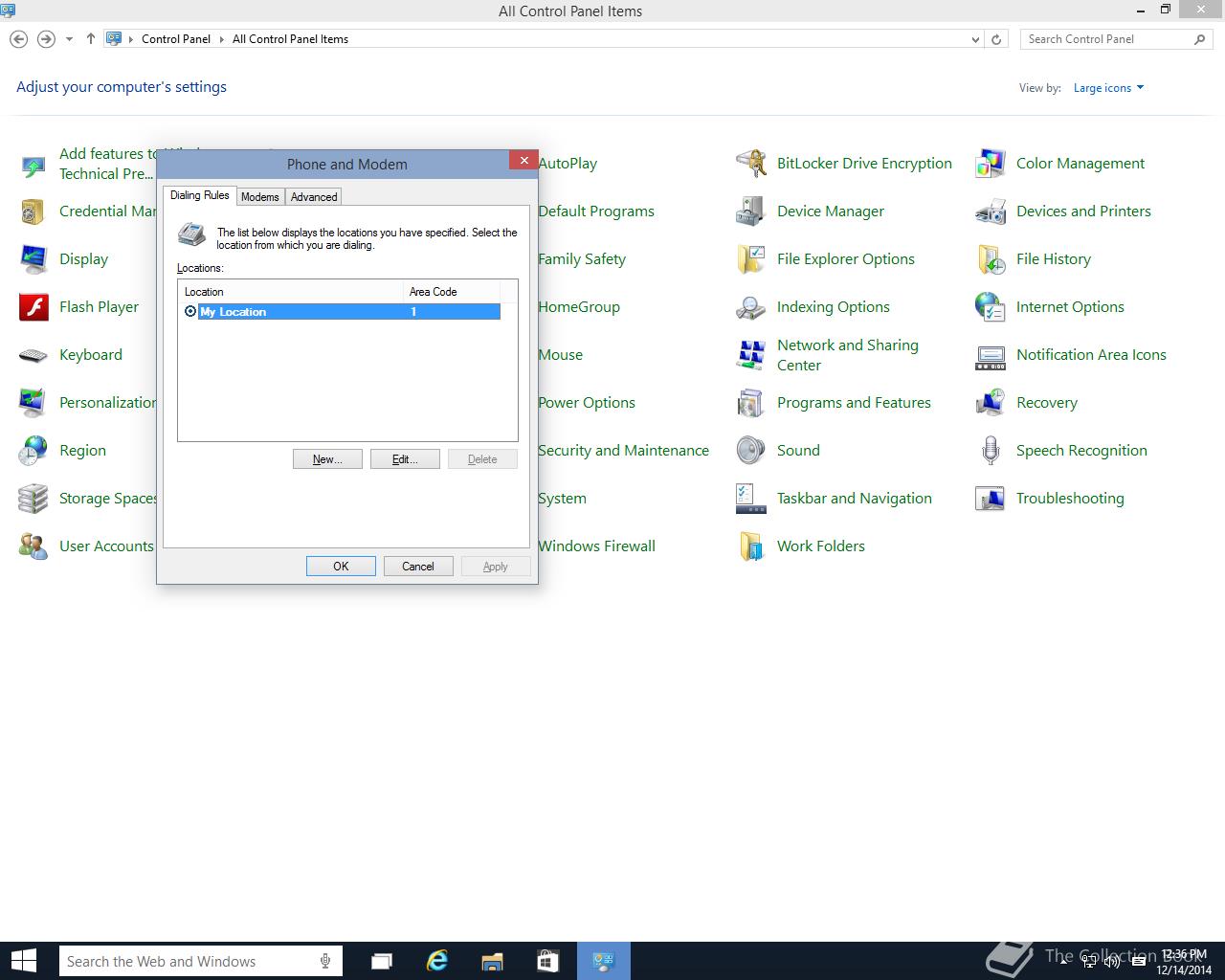This screenshot has height=980, width=1225.
Task: Open the Display monitor icon
Action: pos(33,259)
